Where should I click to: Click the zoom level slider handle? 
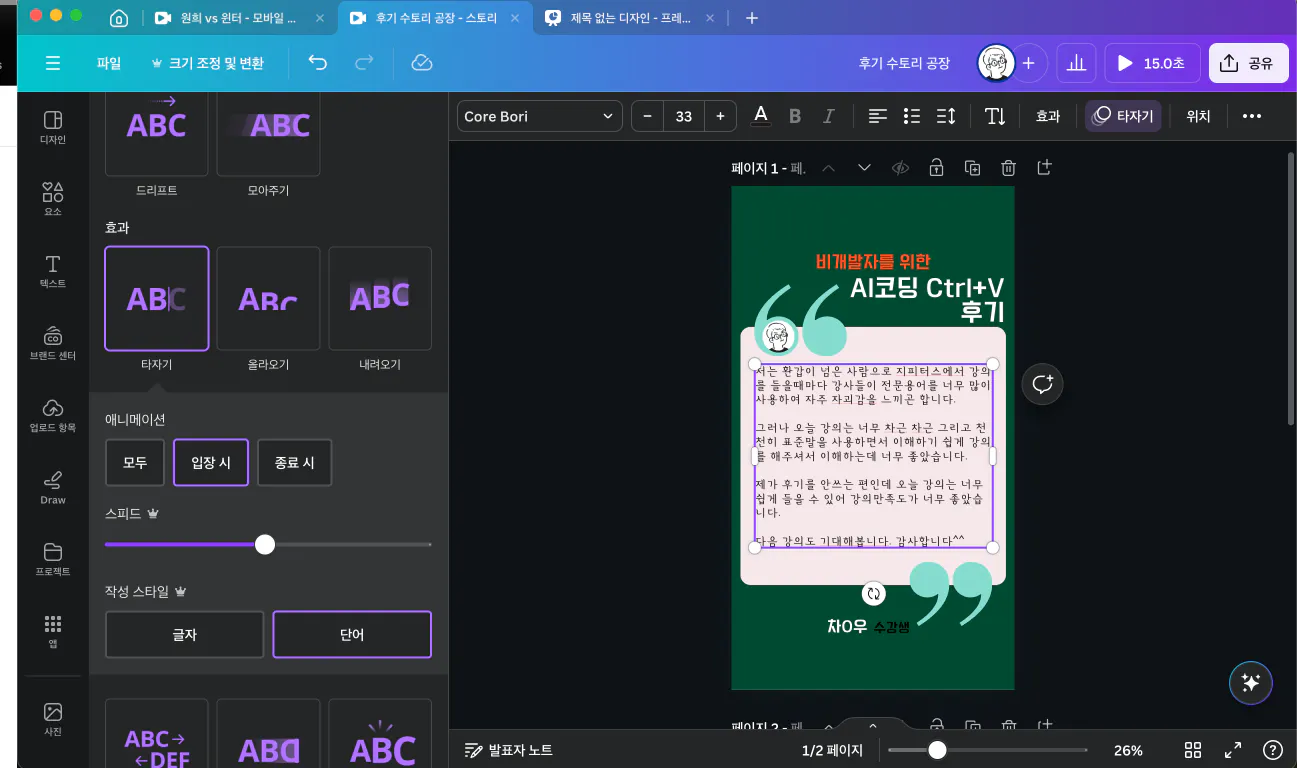pyautogui.click(x=937, y=750)
